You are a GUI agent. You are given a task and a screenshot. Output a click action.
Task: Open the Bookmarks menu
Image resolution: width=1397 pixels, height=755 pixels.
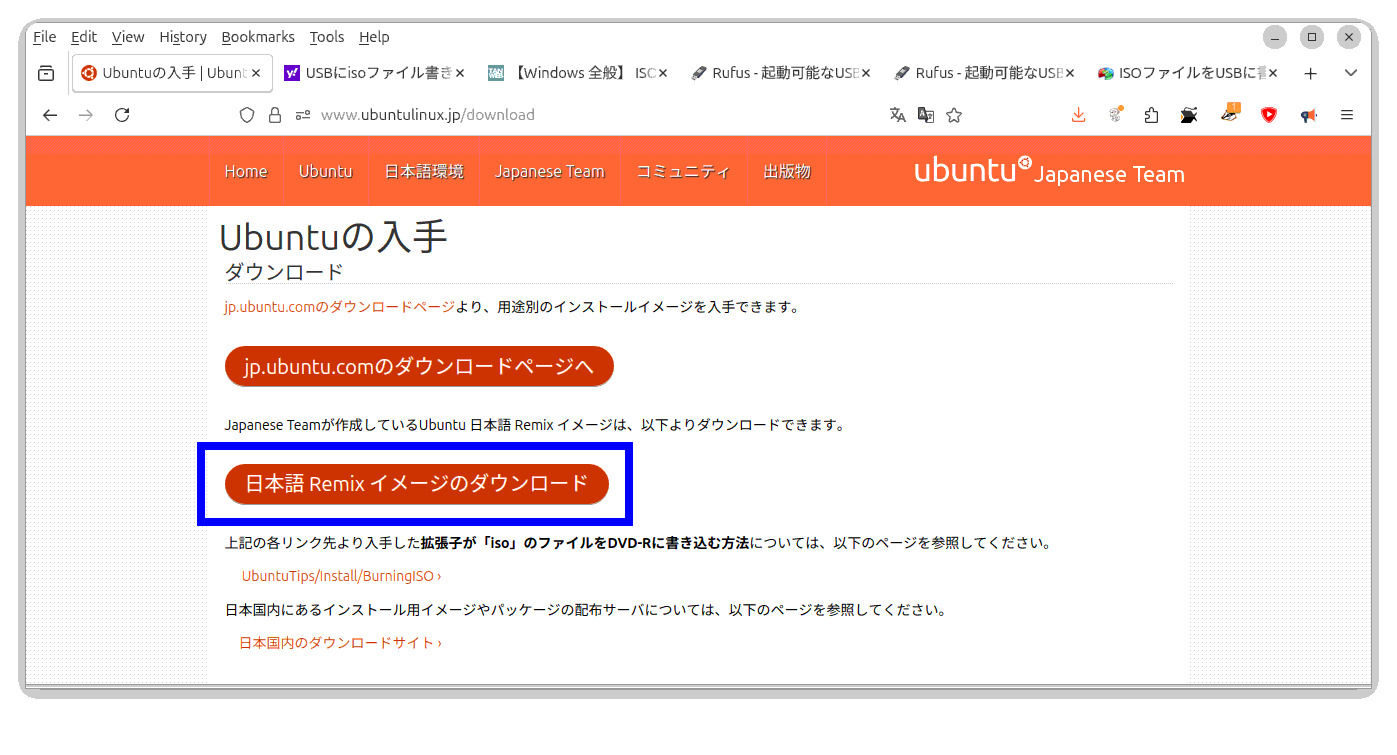[258, 37]
